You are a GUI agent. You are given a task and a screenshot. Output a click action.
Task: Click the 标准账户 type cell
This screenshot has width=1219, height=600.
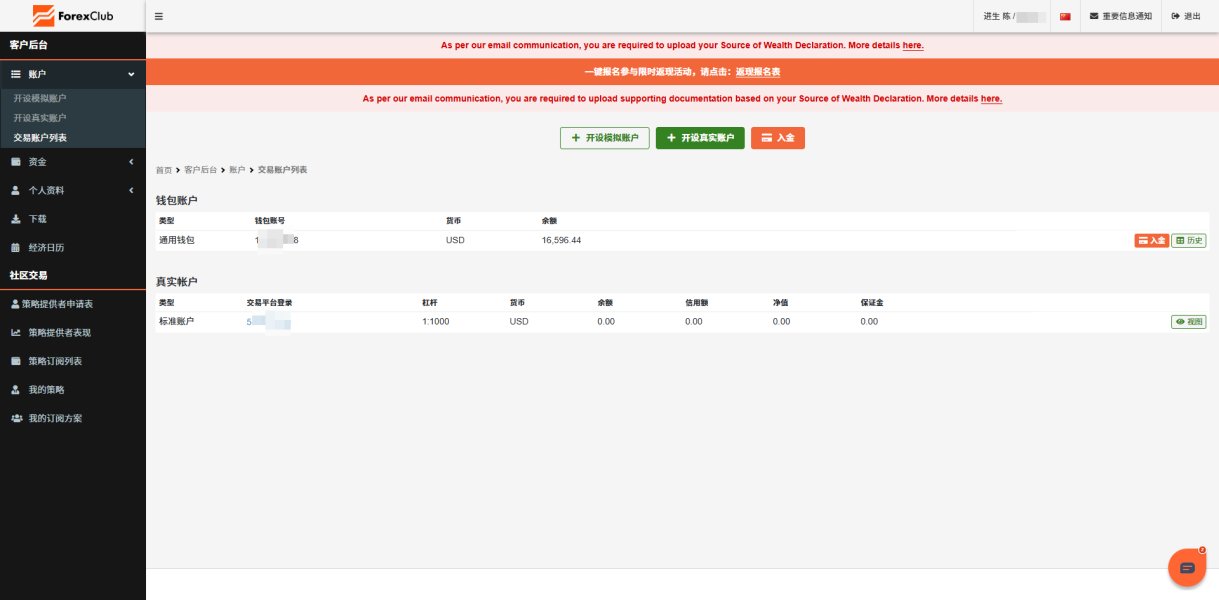(176, 322)
